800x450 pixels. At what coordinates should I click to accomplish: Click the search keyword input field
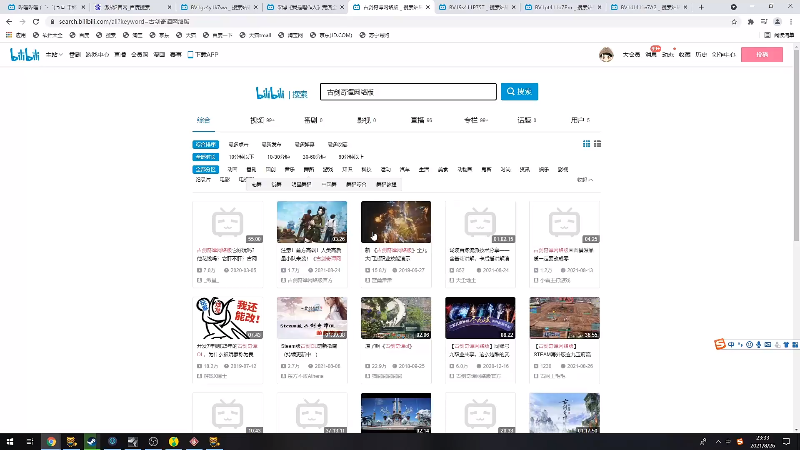(x=408, y=92)
